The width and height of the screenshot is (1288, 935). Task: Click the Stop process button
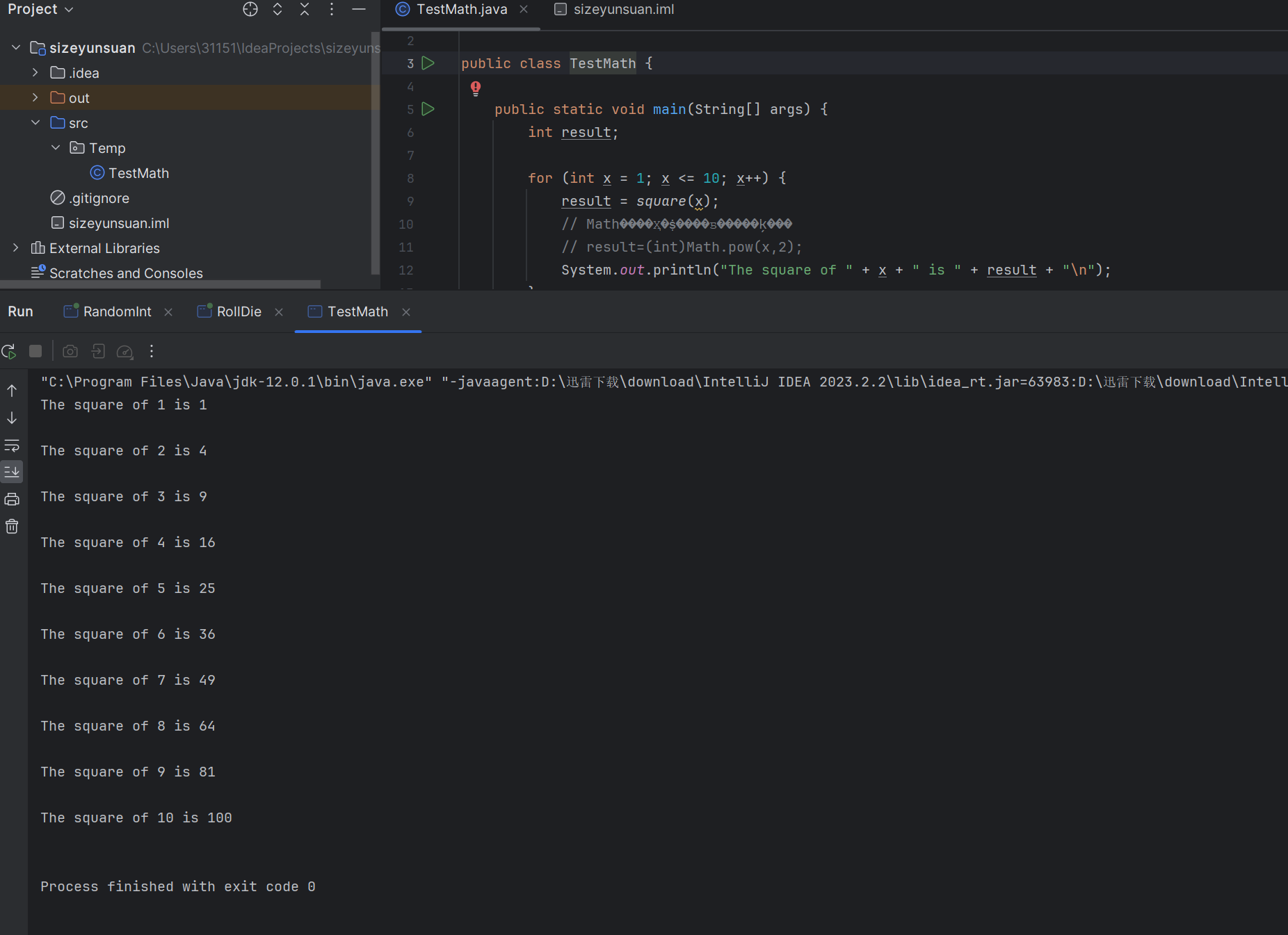click(35, 352)
